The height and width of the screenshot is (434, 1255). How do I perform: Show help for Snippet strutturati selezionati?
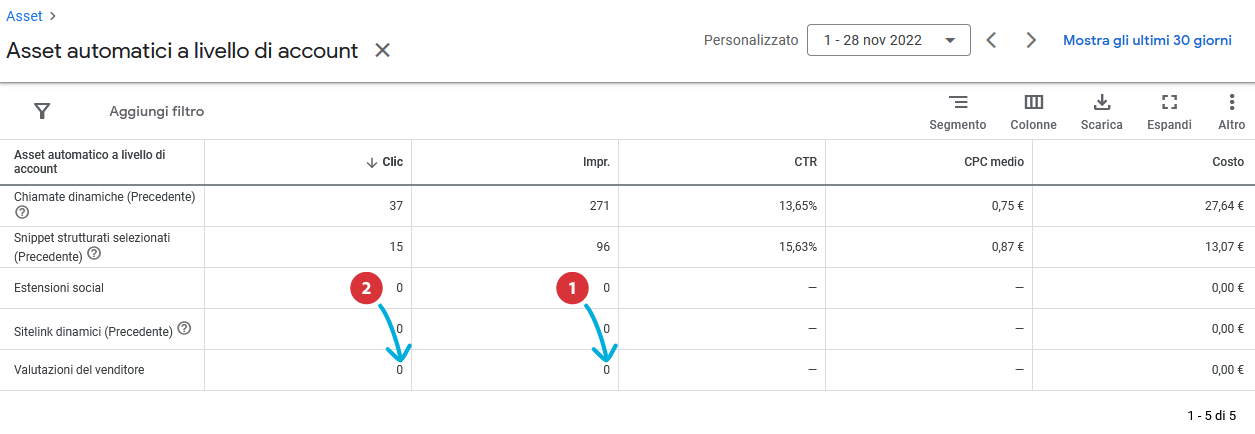pyautogui.click(x=94, y=254)
